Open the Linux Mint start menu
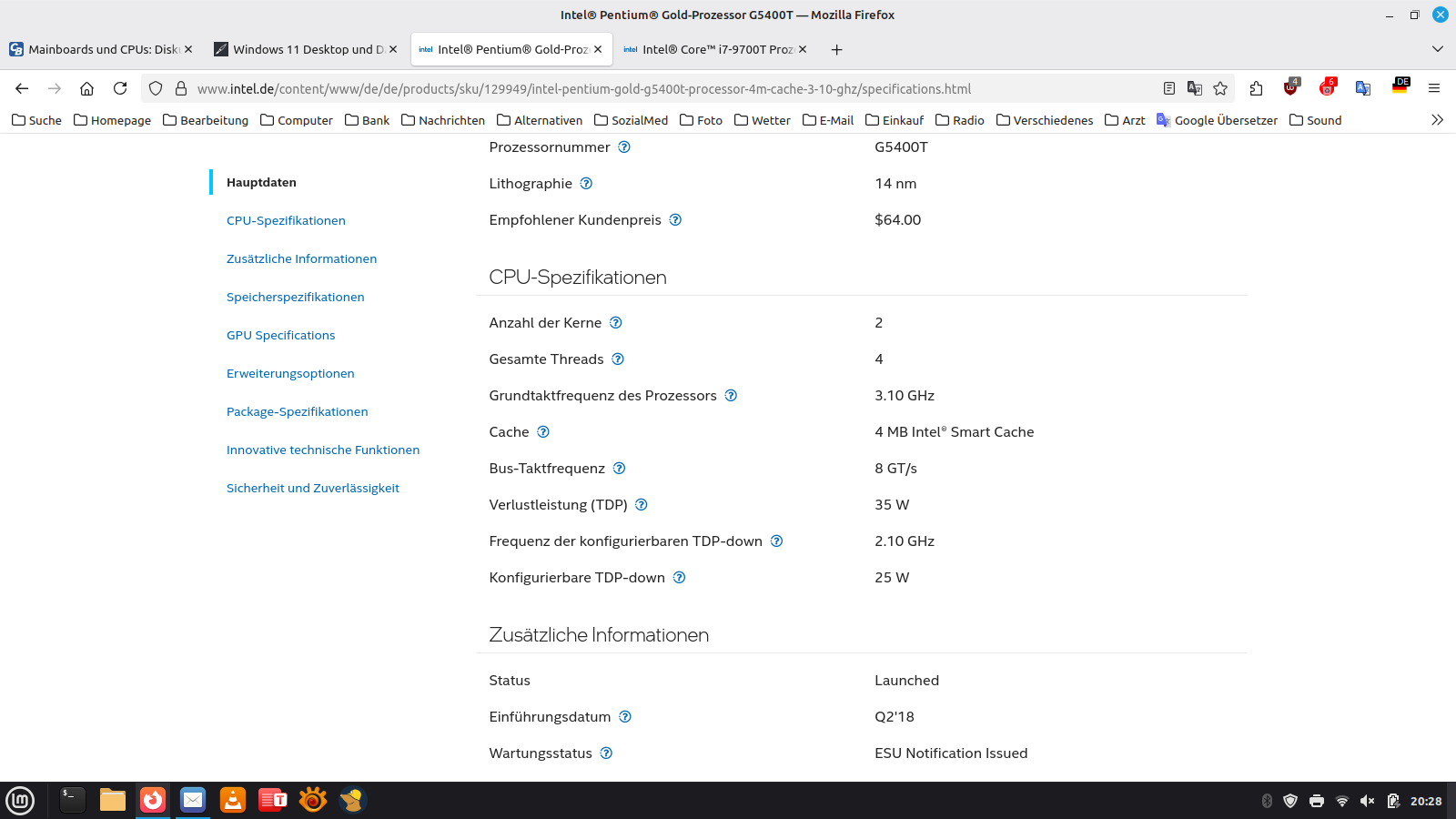1456x819 pixels. tap(20, 801)
